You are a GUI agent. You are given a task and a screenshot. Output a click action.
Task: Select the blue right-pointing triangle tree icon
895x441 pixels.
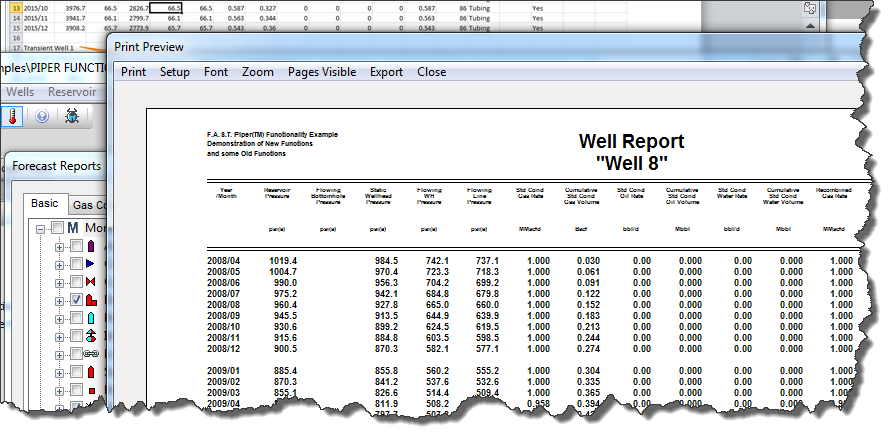point(91,263)
